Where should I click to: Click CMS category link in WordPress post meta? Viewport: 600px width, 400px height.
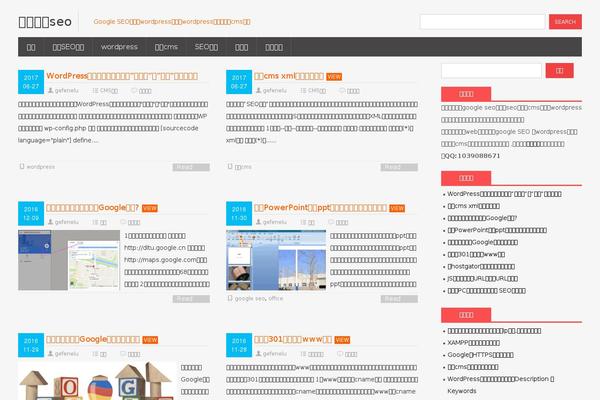[x=109, y=91]
